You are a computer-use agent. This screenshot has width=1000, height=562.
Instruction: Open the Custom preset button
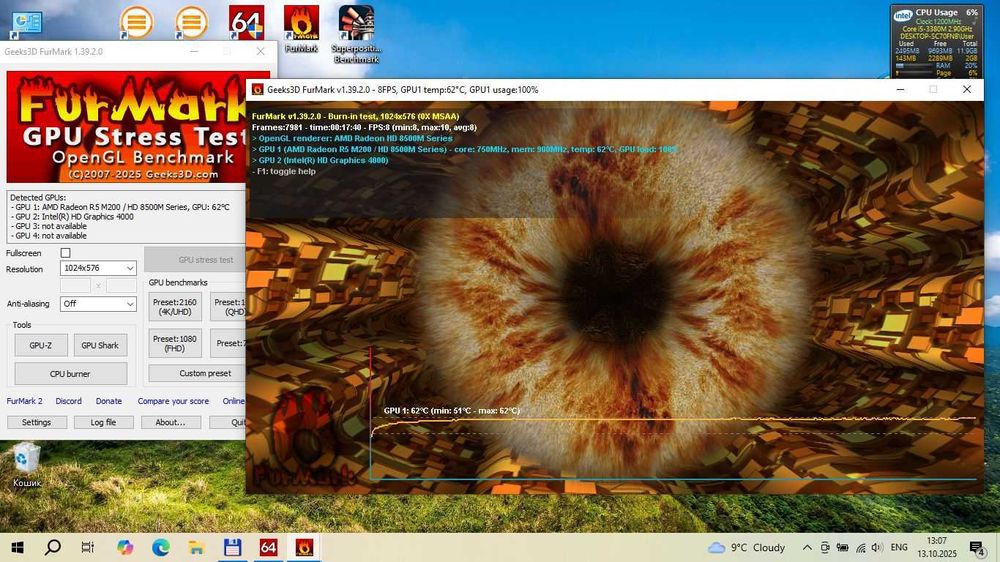tap(197, 373)
